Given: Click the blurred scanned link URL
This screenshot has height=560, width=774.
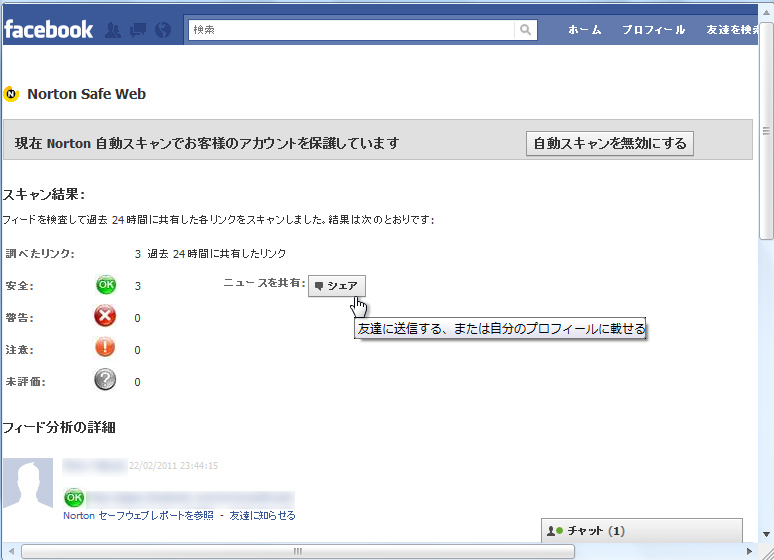Looking at the screenshot, I should point(190,499).
